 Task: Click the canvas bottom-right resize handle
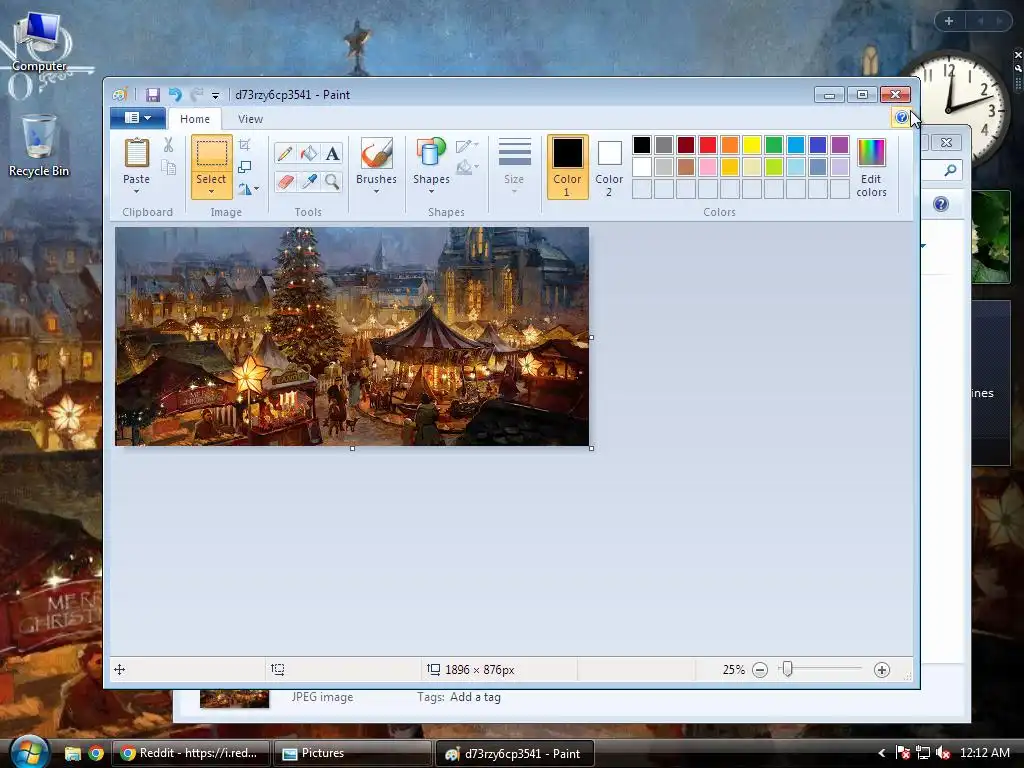tap(592, 449)
